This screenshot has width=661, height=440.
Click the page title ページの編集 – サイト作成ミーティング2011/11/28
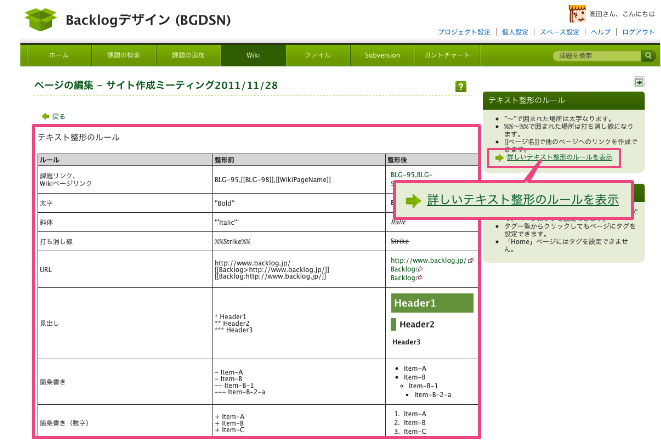(x=156, y=86)
